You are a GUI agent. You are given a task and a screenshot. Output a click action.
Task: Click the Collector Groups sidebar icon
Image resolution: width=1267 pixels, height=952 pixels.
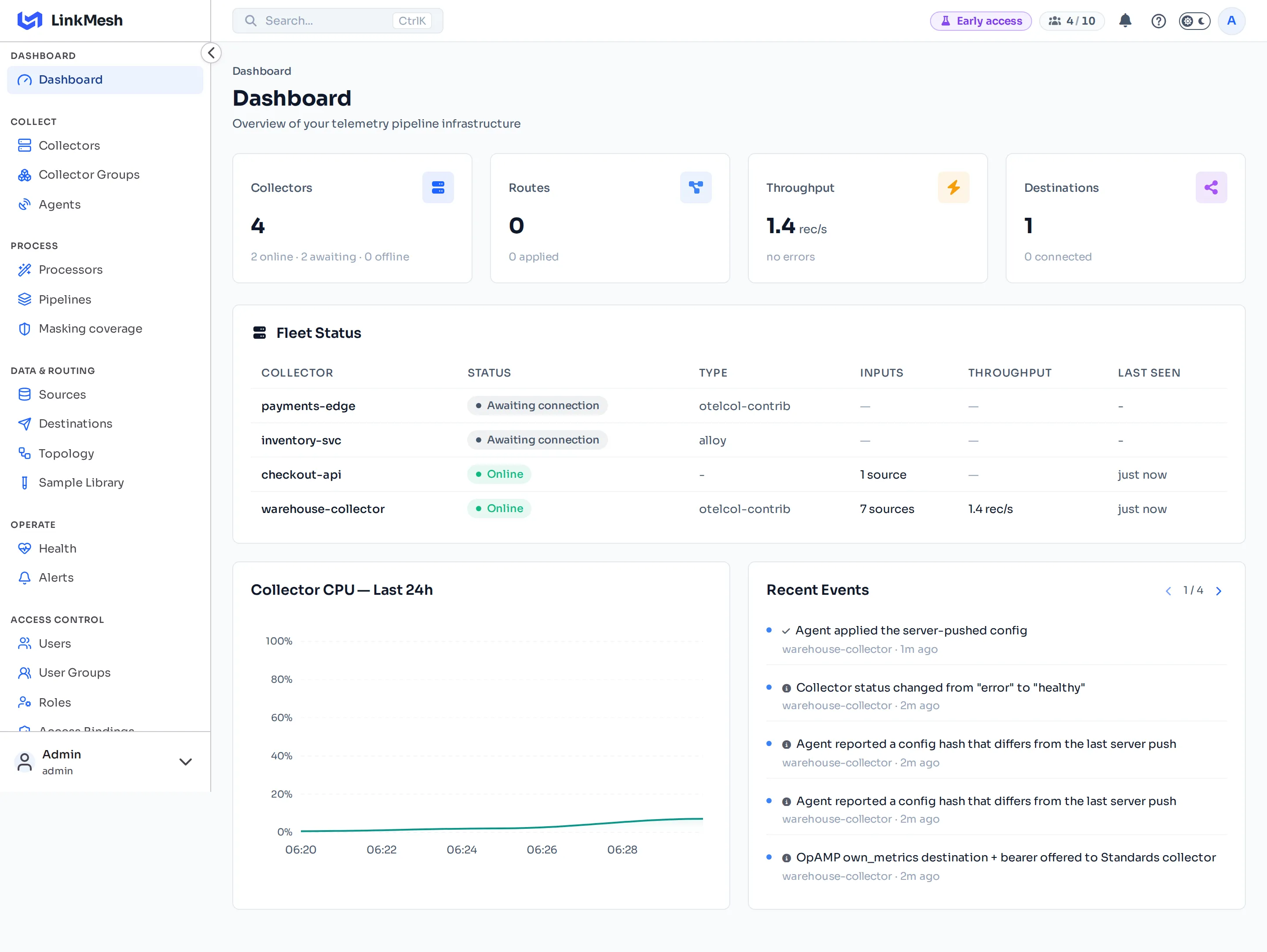tap(25, 175)
